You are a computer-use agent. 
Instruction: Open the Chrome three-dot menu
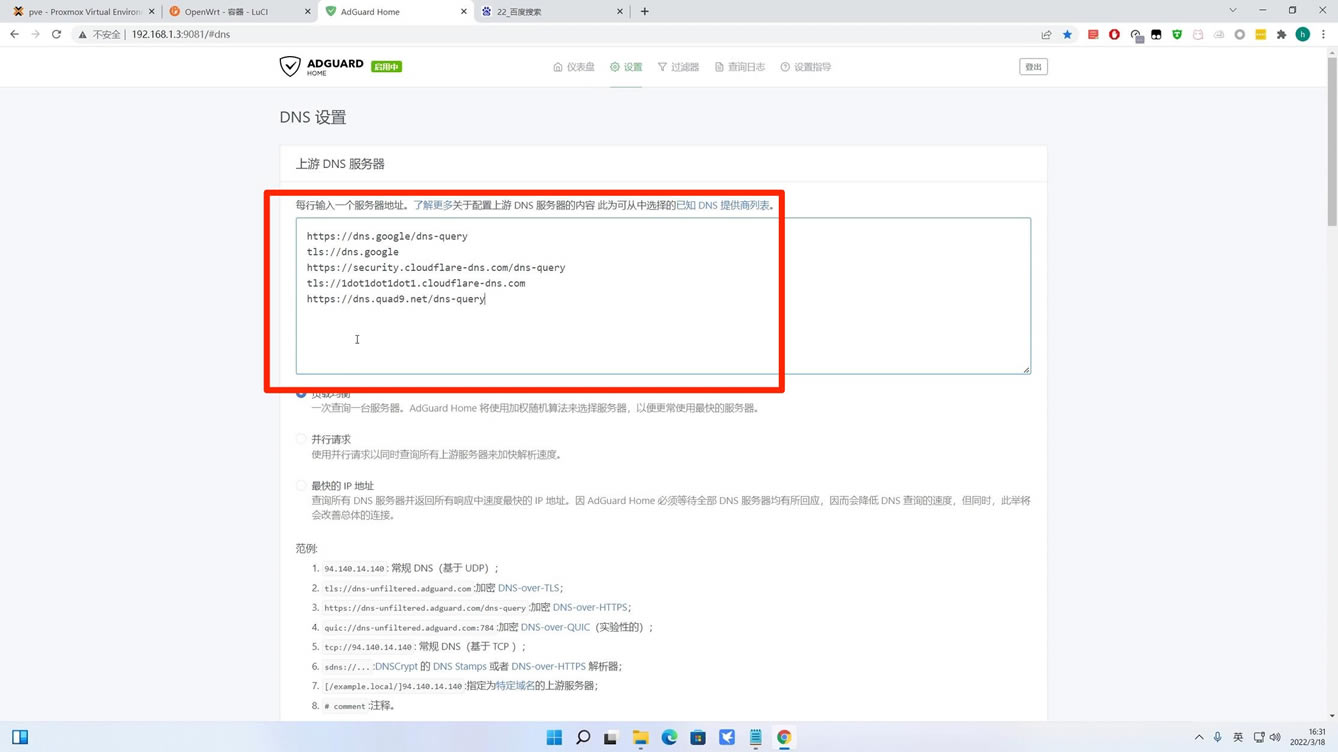(1324, 35)
